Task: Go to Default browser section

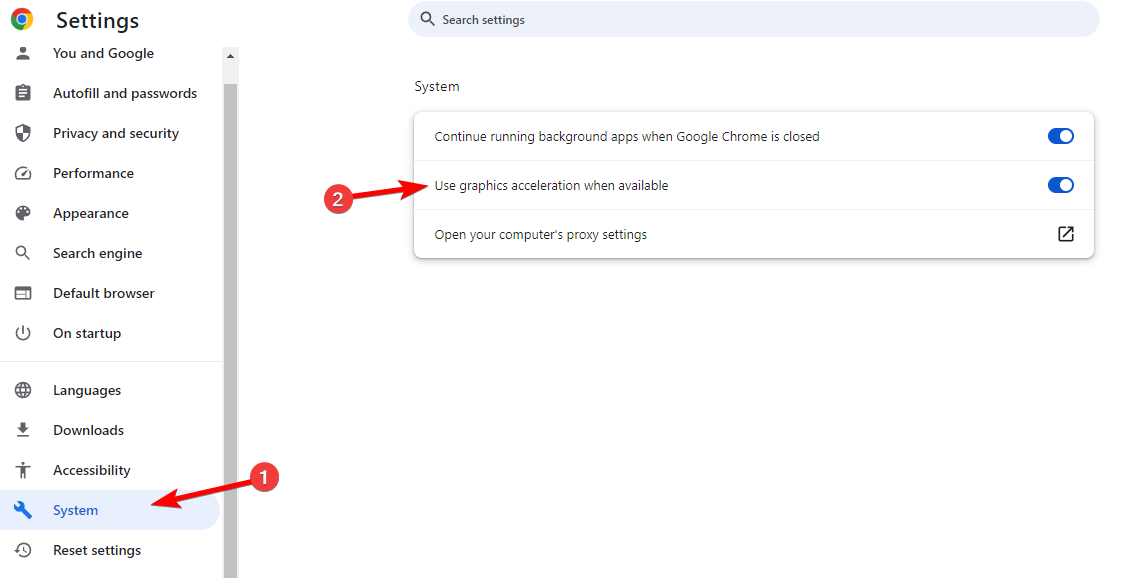Action: click(104, 293)
